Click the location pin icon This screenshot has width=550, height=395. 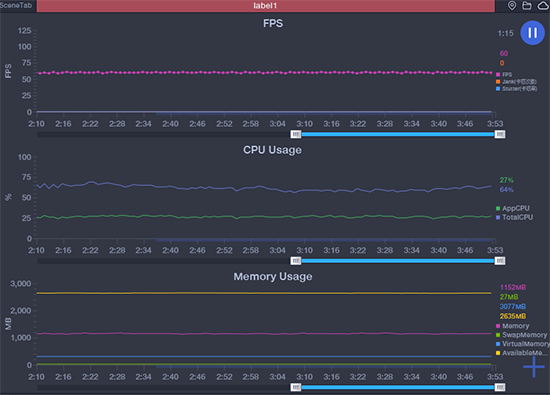pos(512,6)
